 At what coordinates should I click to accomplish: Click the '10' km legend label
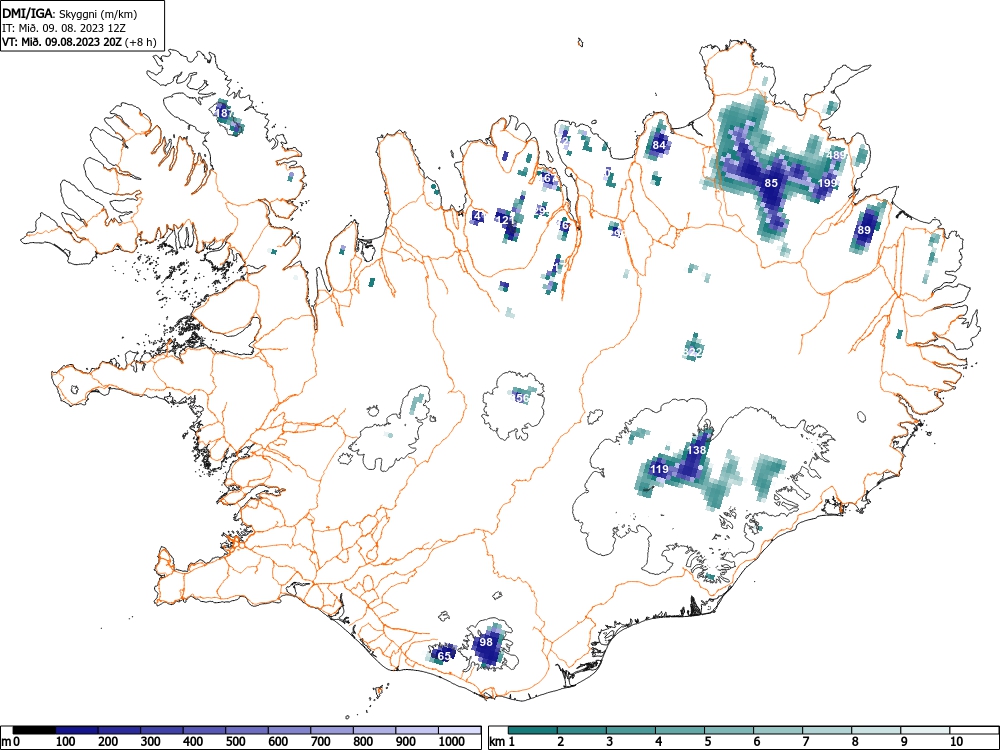click(955, 742)
